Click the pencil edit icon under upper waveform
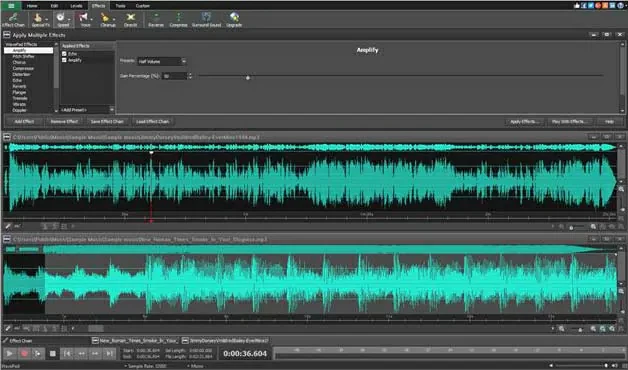This screenshot has width=628, height=370. coord(8,226)
